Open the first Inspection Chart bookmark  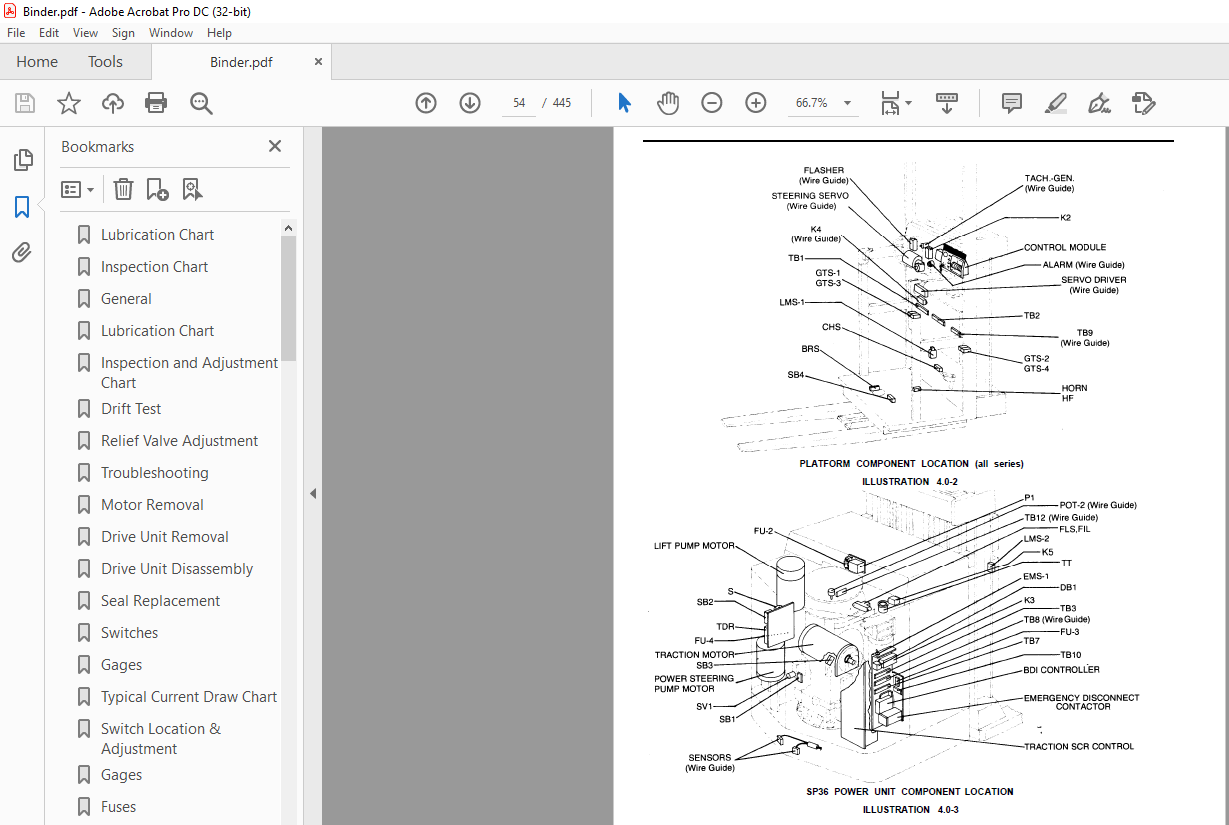(154, 267)
